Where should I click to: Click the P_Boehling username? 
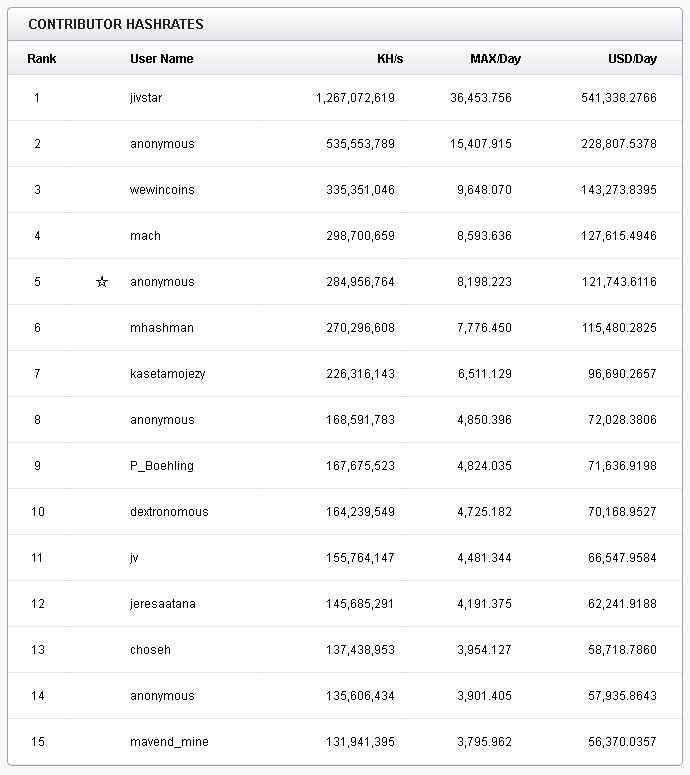162,466
